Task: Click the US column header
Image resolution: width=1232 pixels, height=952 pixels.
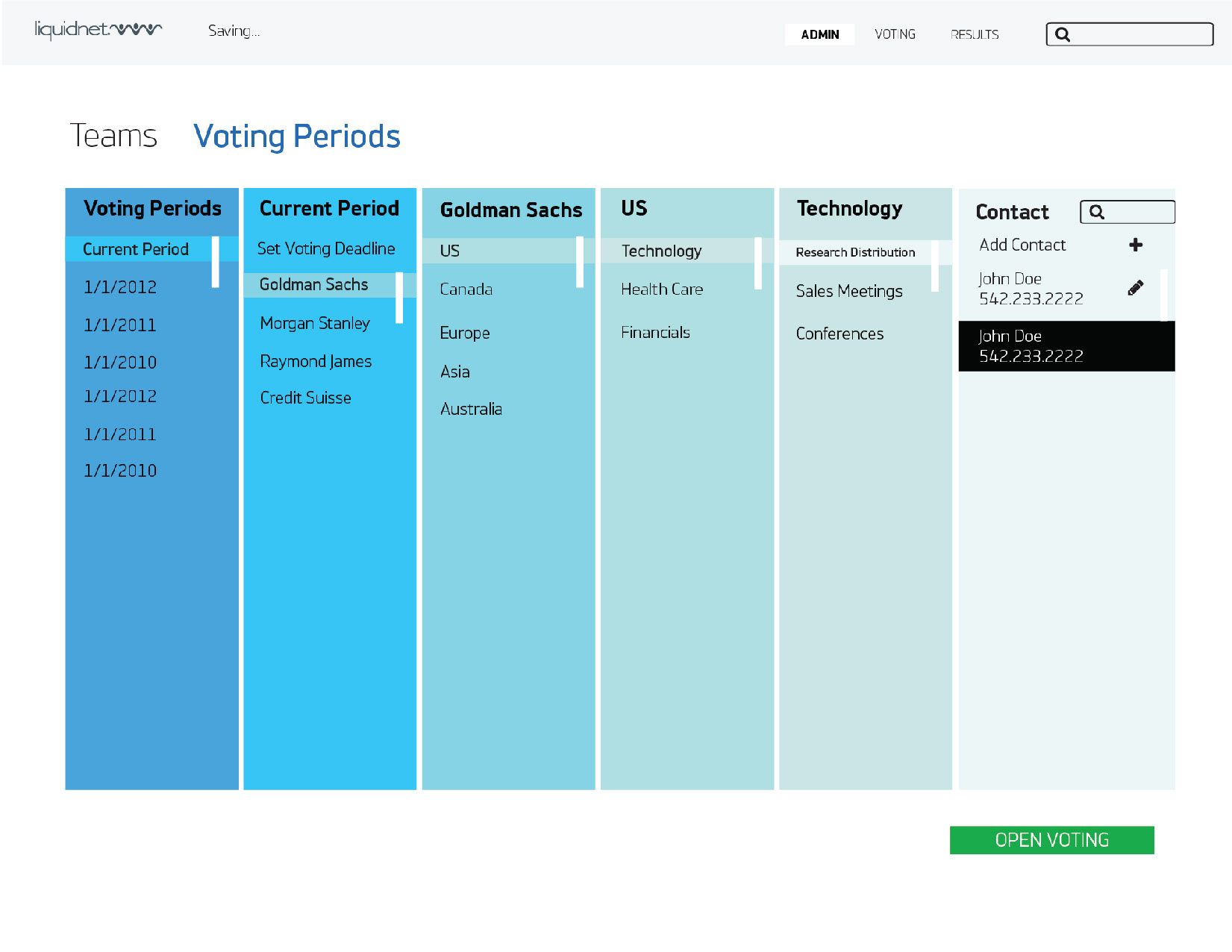Action: point(634,208)
